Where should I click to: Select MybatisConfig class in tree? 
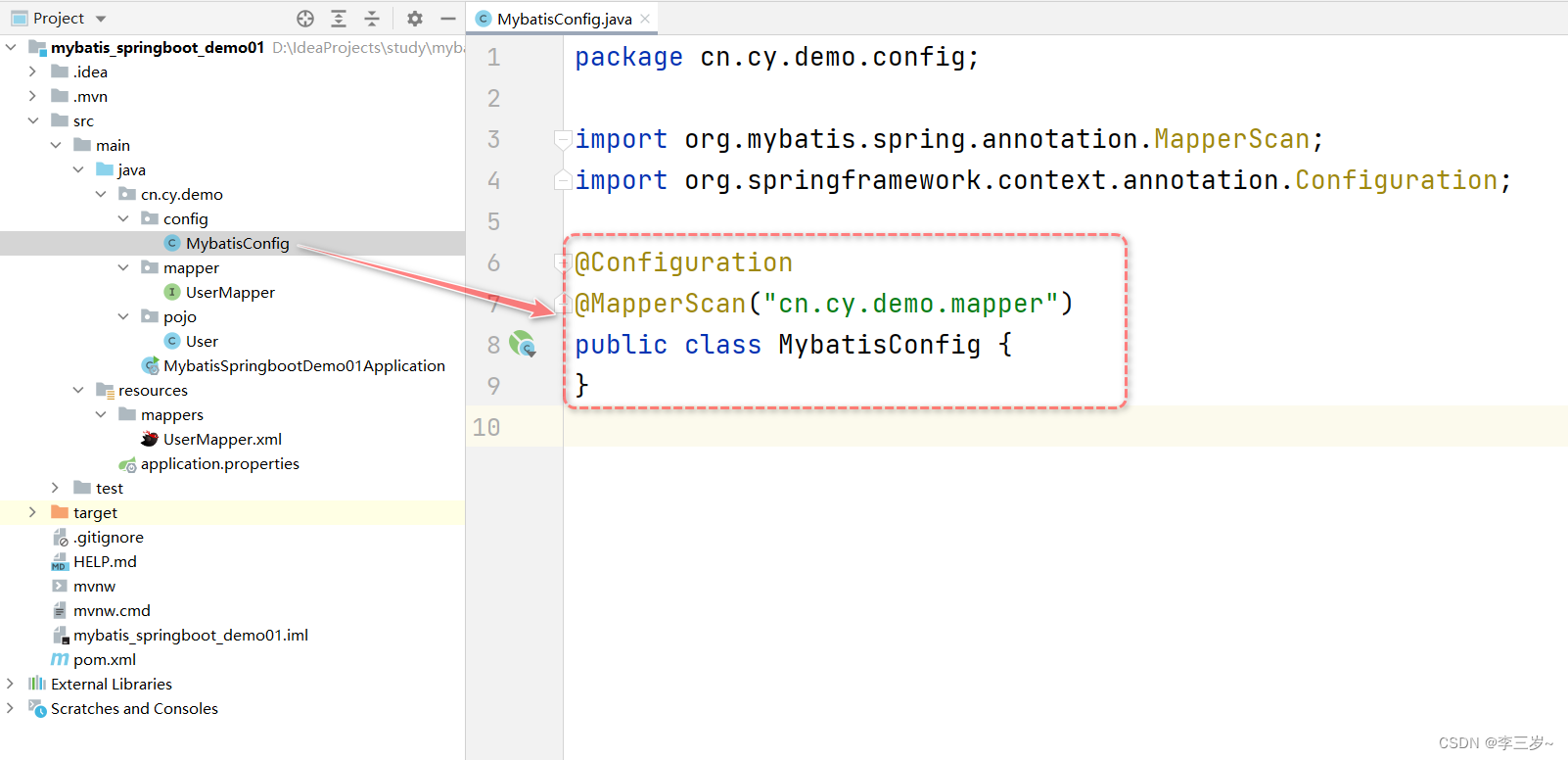pos(238,243)
